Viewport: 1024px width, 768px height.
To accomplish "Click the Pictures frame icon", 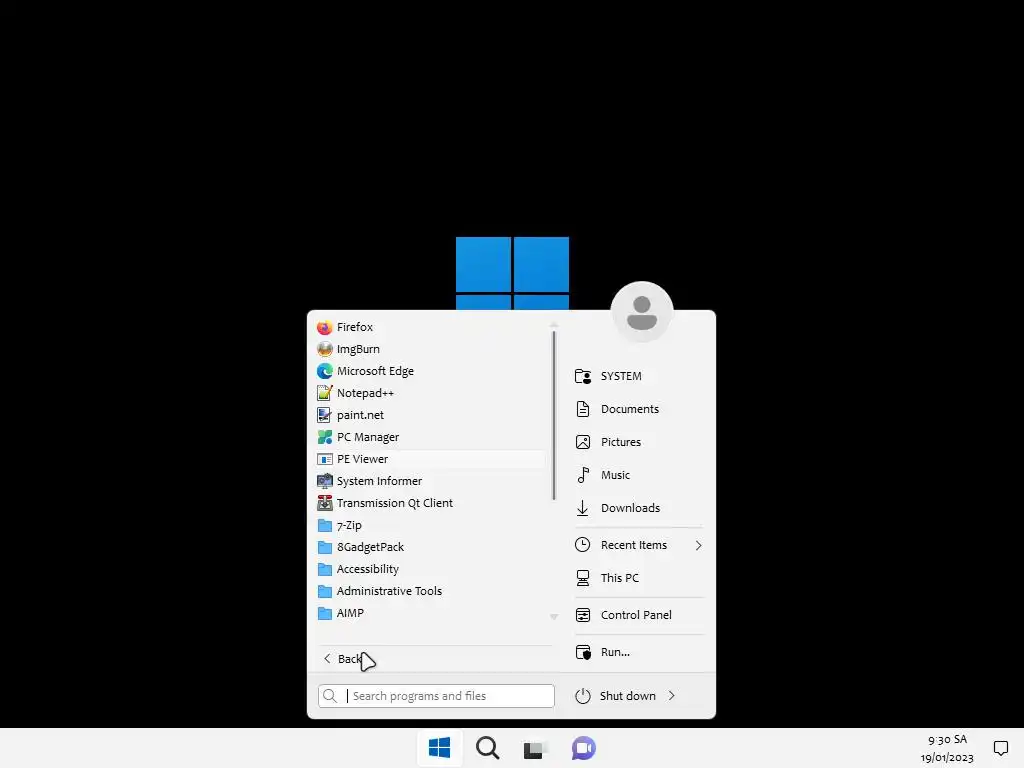I will tap(583, 442).
